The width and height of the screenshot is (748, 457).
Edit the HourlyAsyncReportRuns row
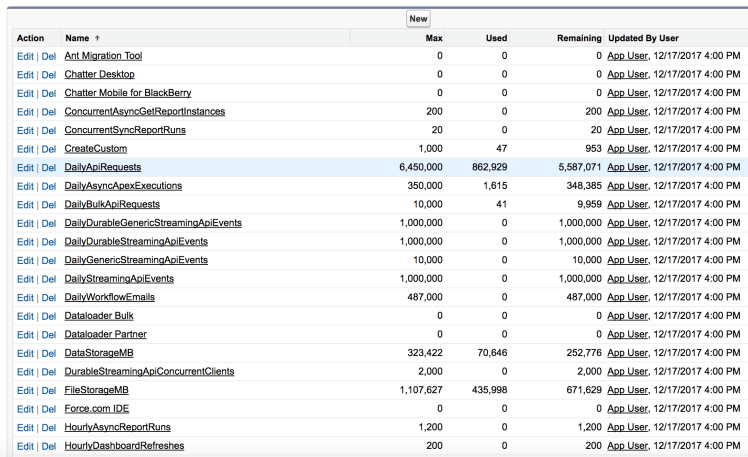coord(25,427)
